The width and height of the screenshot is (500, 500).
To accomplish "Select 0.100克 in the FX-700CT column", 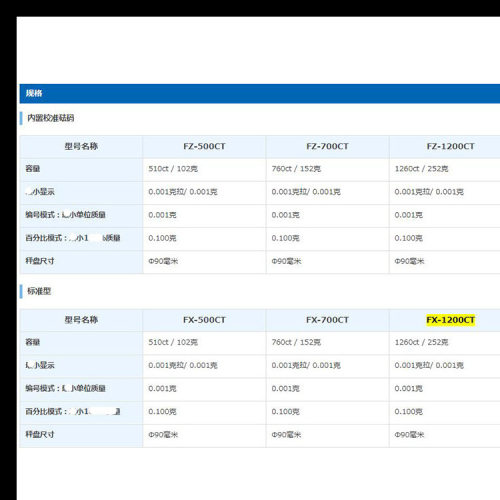I will tap(285, 412).
